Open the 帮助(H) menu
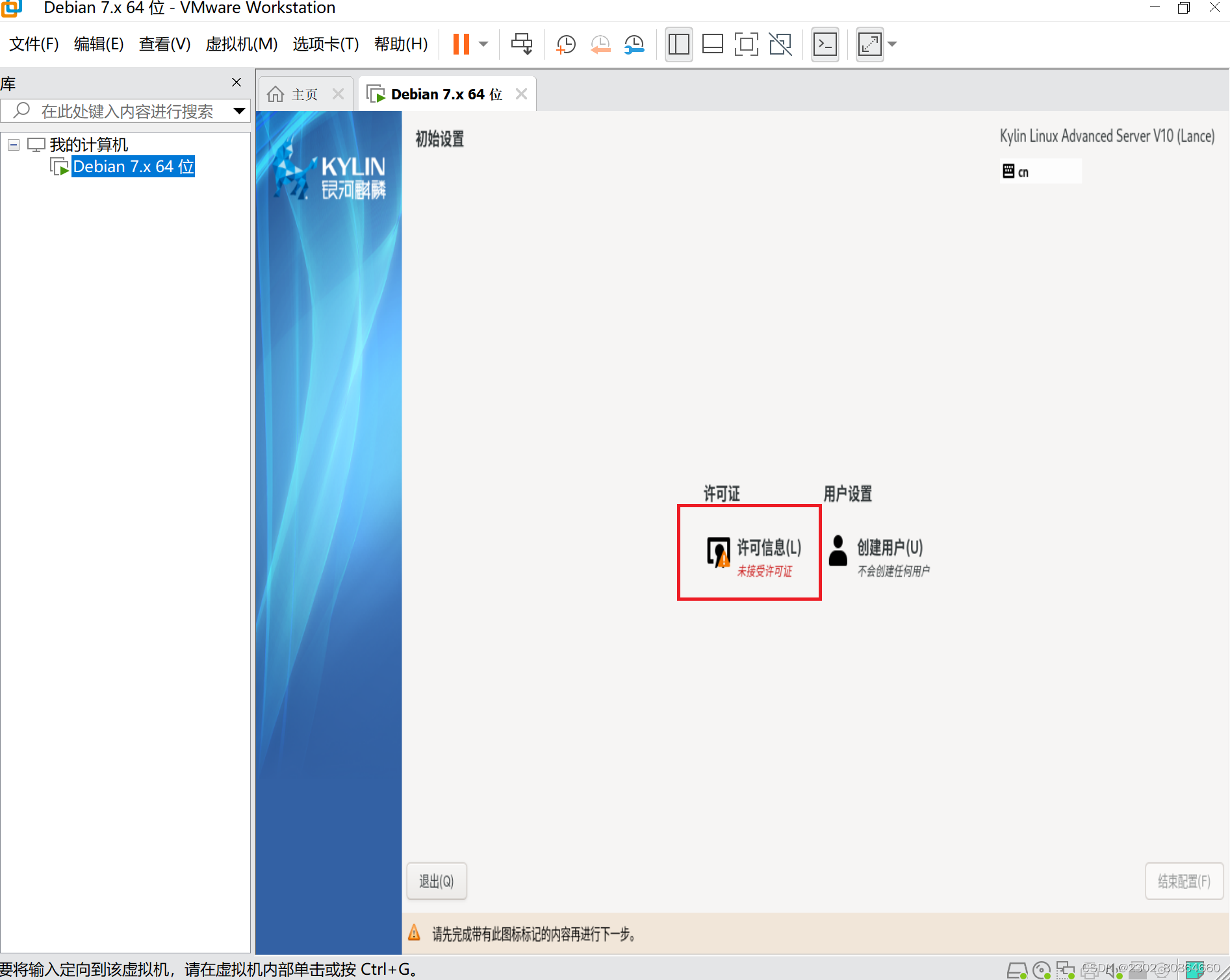 [x=401, y=44]
